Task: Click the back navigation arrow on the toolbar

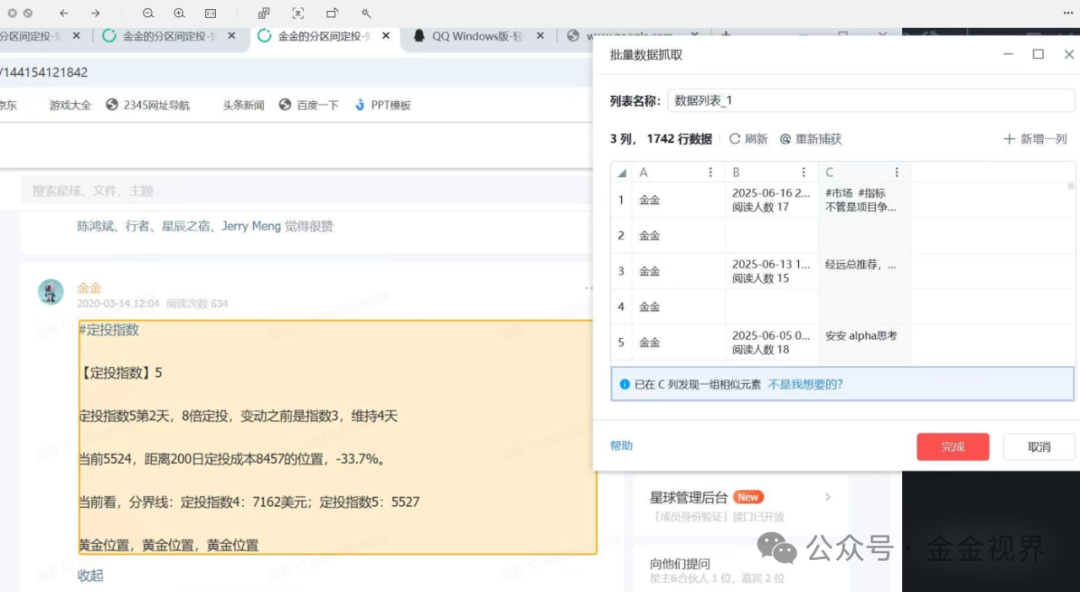Action: pyautogui.click(x=63, y=13)
